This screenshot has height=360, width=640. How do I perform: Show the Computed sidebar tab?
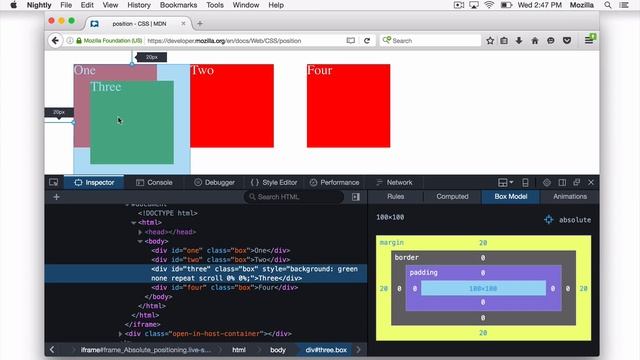pyautogui.click(x=452, y=196)
